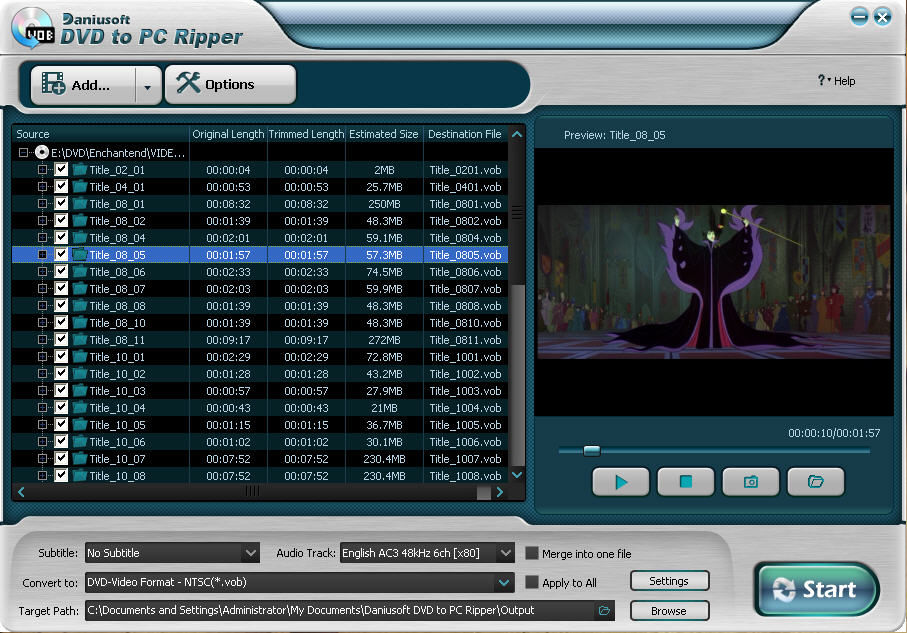Uncheck the Title_08_05 checkbox
Viewport: 907px width, 633px height.
click(x=61, y=254)
